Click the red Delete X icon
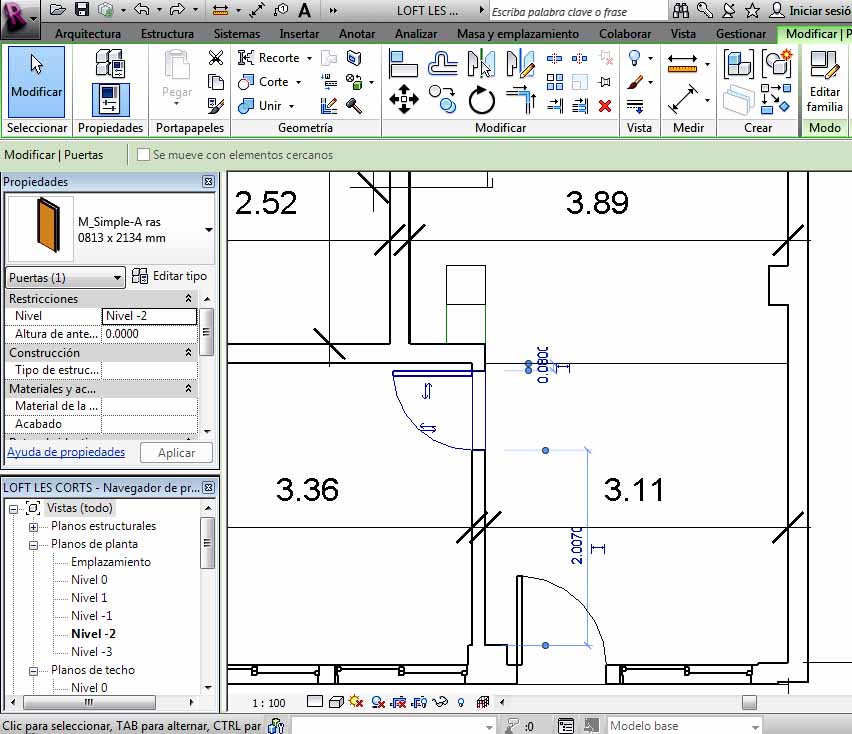 pos(604,105)
